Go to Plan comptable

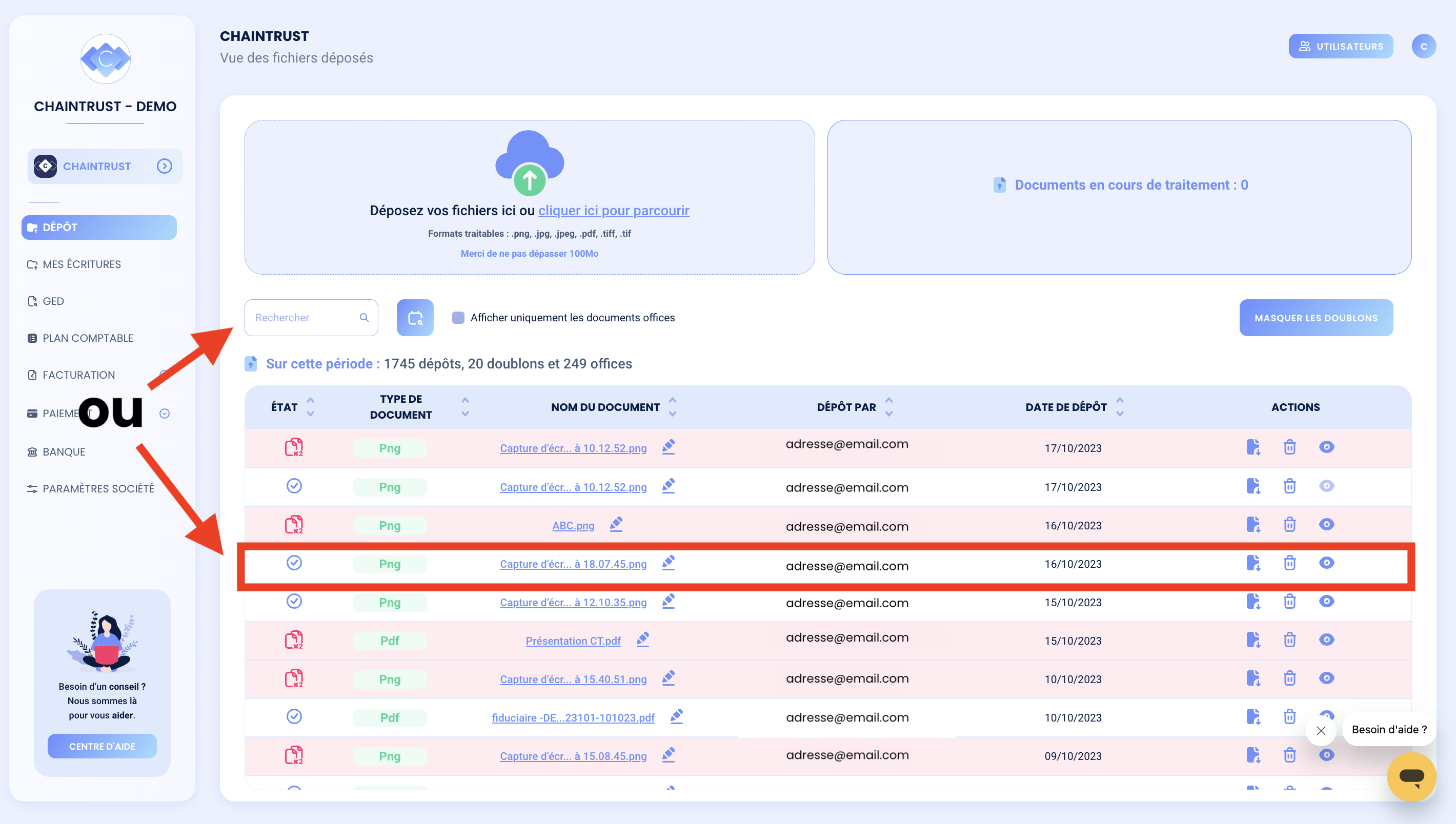click(80, 338)
